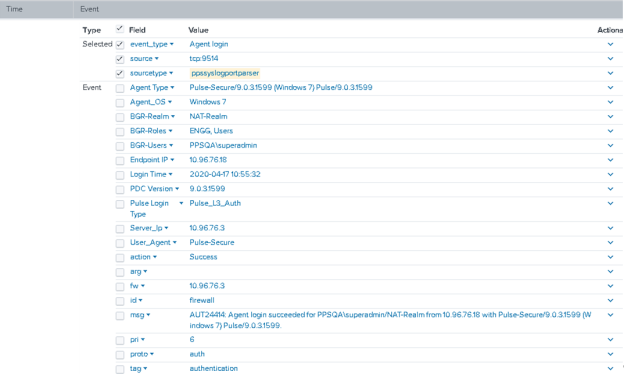Screen dimensions: 624x382
Task: Open the Endpoint IP field dropdown
Action: (172, 160)
